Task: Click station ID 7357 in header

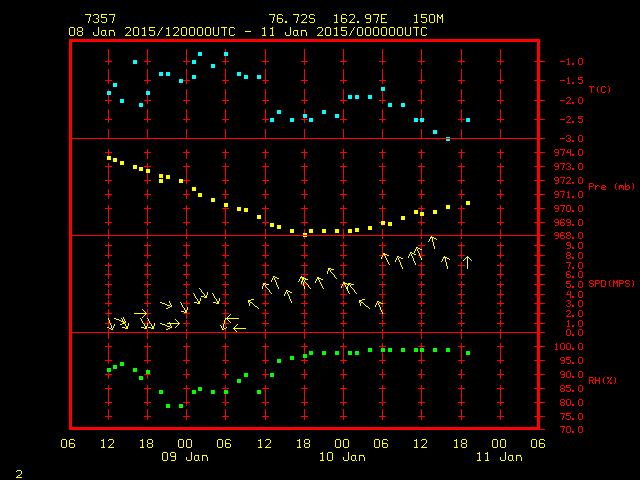Action: tap(99, 20)
